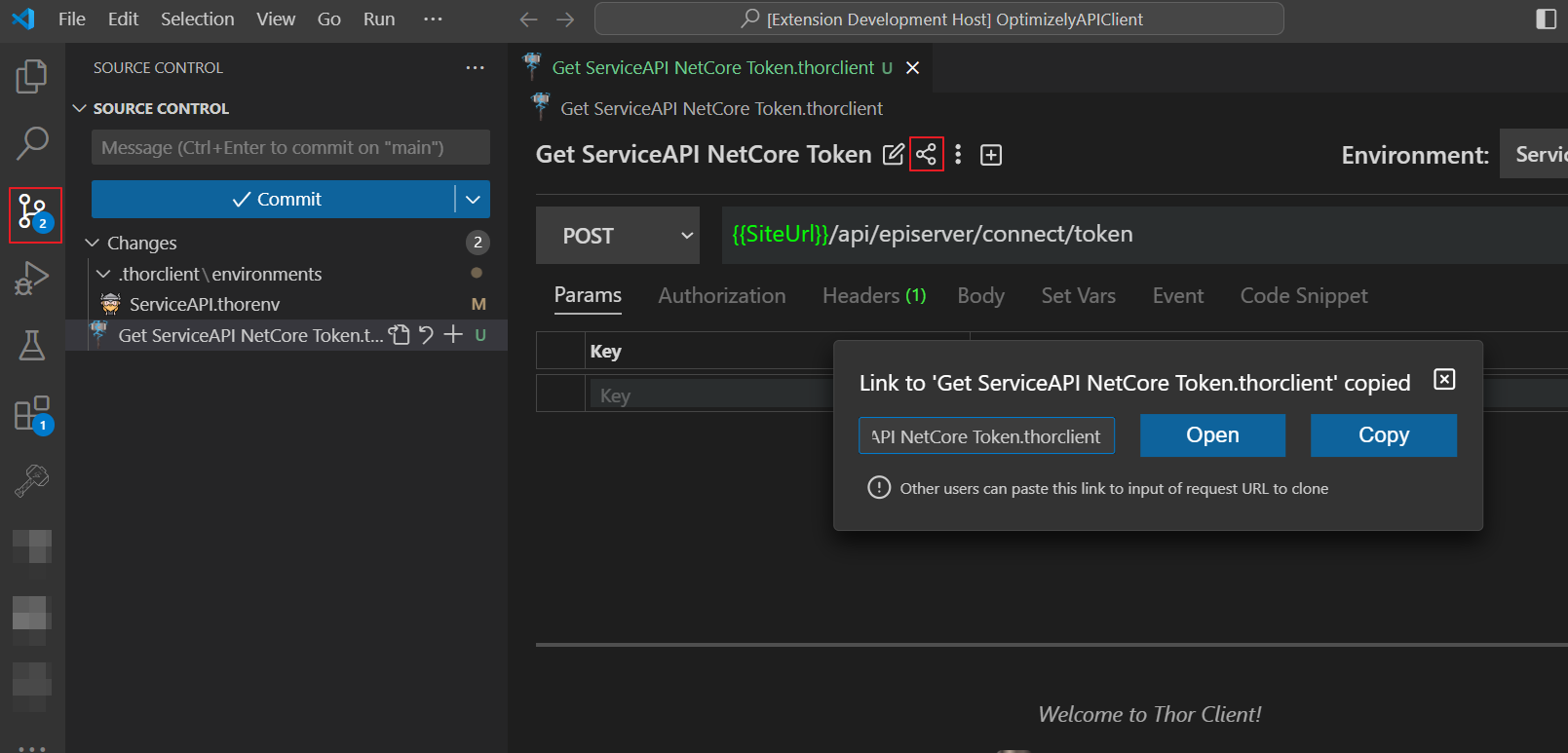Select POST method dropdown
The image size is (1568, 753).
tap(617, 236)
